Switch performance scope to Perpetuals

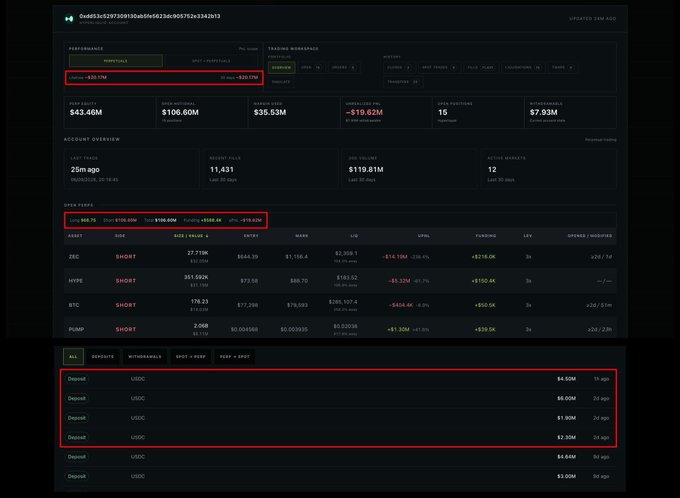[x=116, y=61]
